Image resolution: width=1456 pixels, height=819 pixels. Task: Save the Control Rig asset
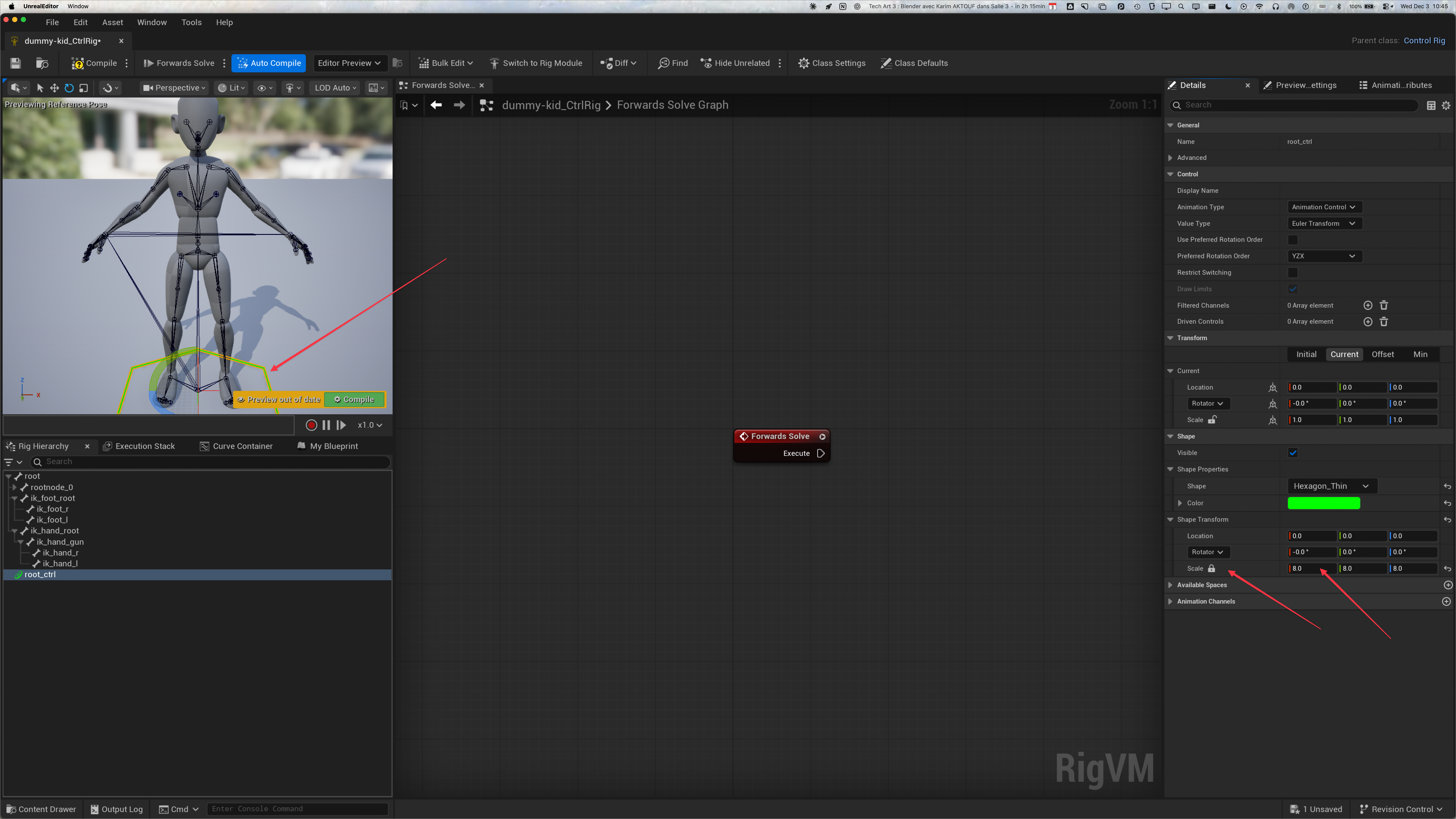[x=15, y=63]
